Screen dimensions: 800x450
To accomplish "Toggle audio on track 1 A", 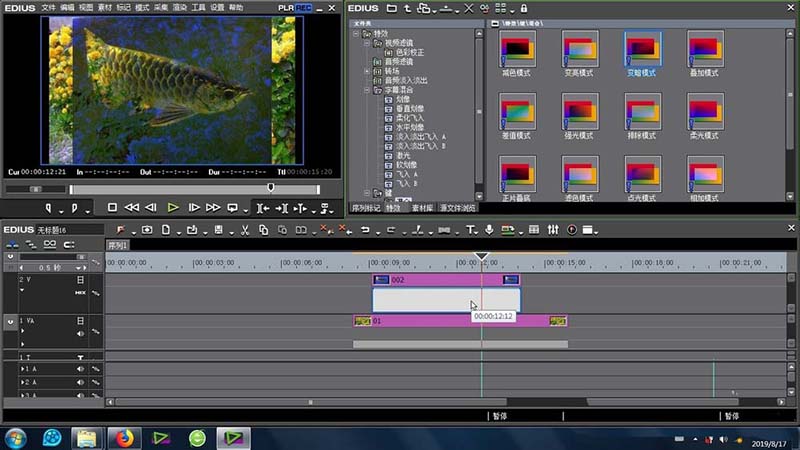I will click(x=81, y=369).
